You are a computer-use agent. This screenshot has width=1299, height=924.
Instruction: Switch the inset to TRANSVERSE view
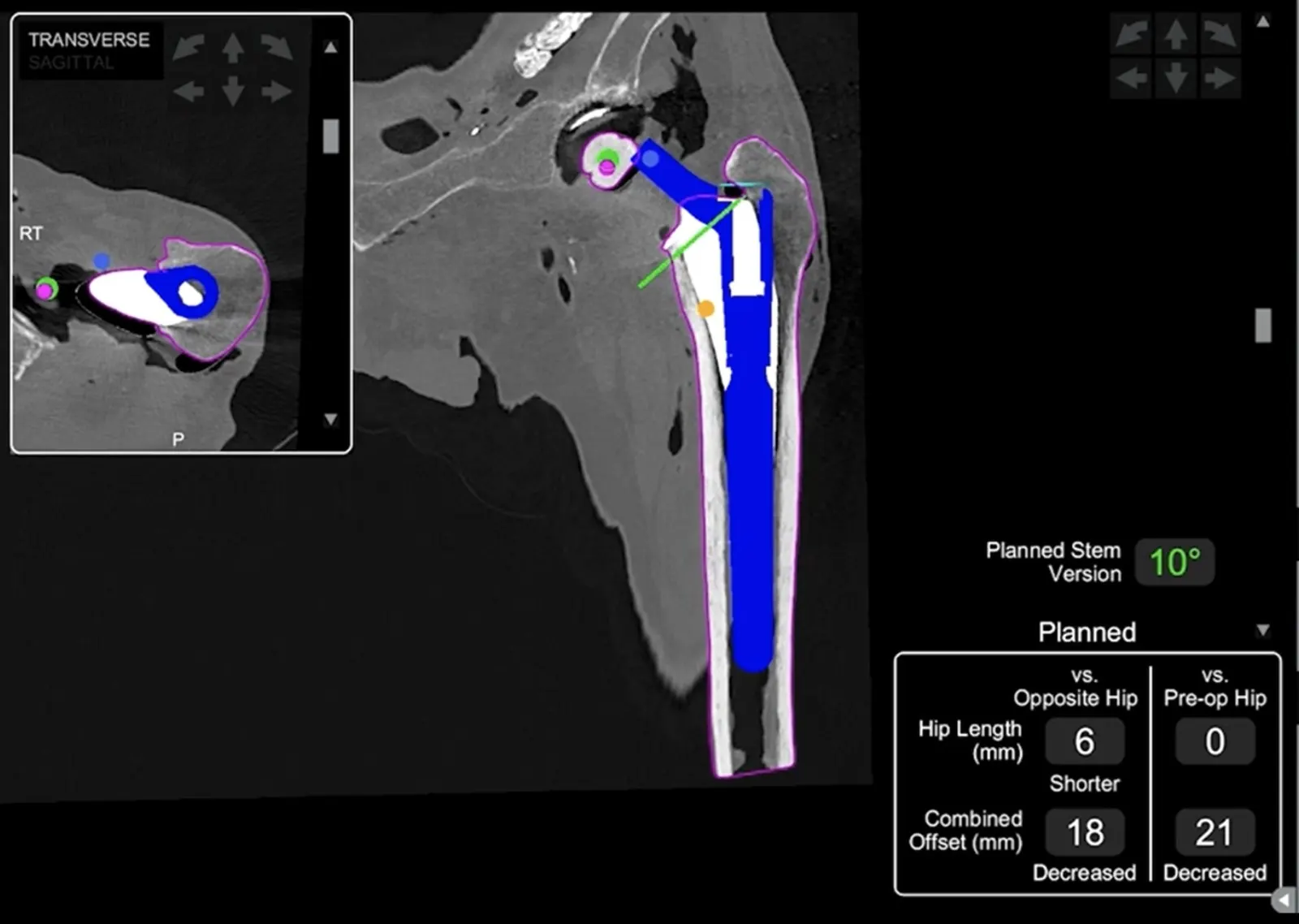89,40
